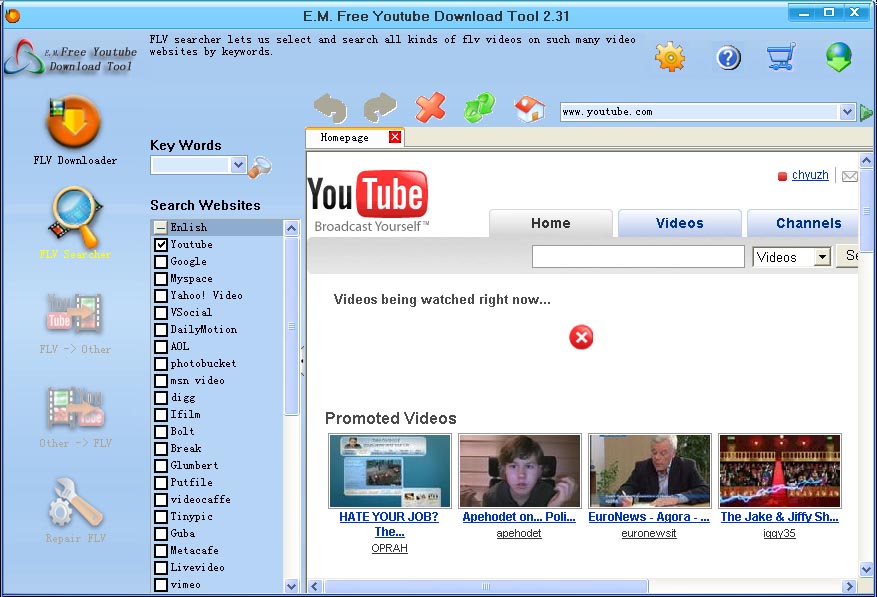Click browser vertical scroll down arrow
The height and width of the screenshot is (597, 877).
pyautogui.click(x=866, y=570)
